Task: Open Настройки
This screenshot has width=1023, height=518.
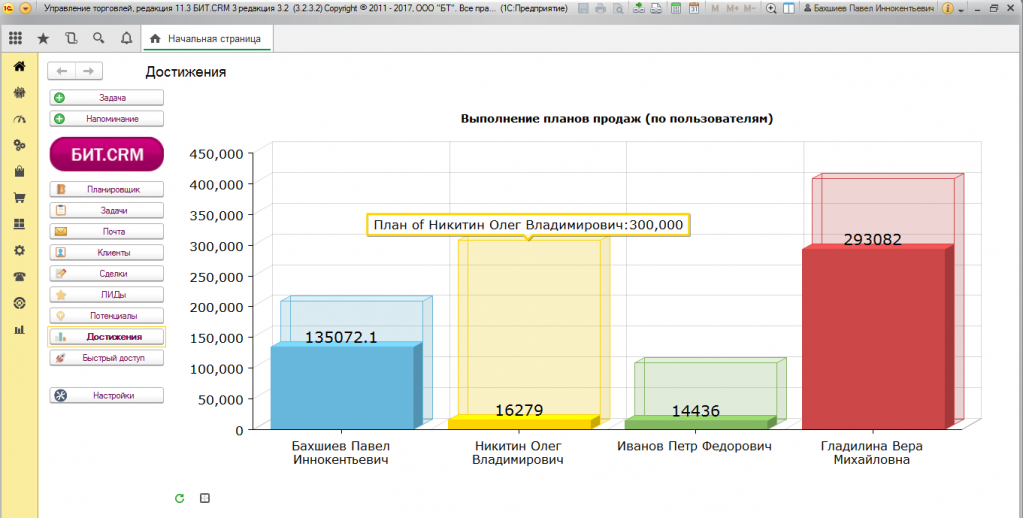Action: coord(106,395)
